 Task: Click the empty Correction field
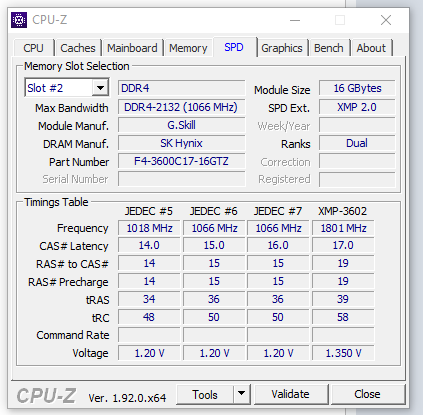[x=357, y=161]
